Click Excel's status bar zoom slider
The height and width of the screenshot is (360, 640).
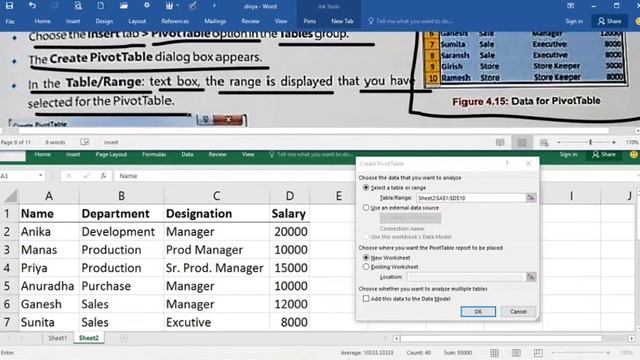coord(581,352)
